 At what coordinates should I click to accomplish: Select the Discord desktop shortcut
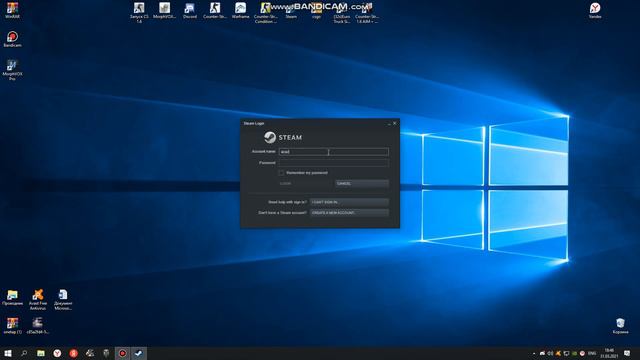coord(190,11)
